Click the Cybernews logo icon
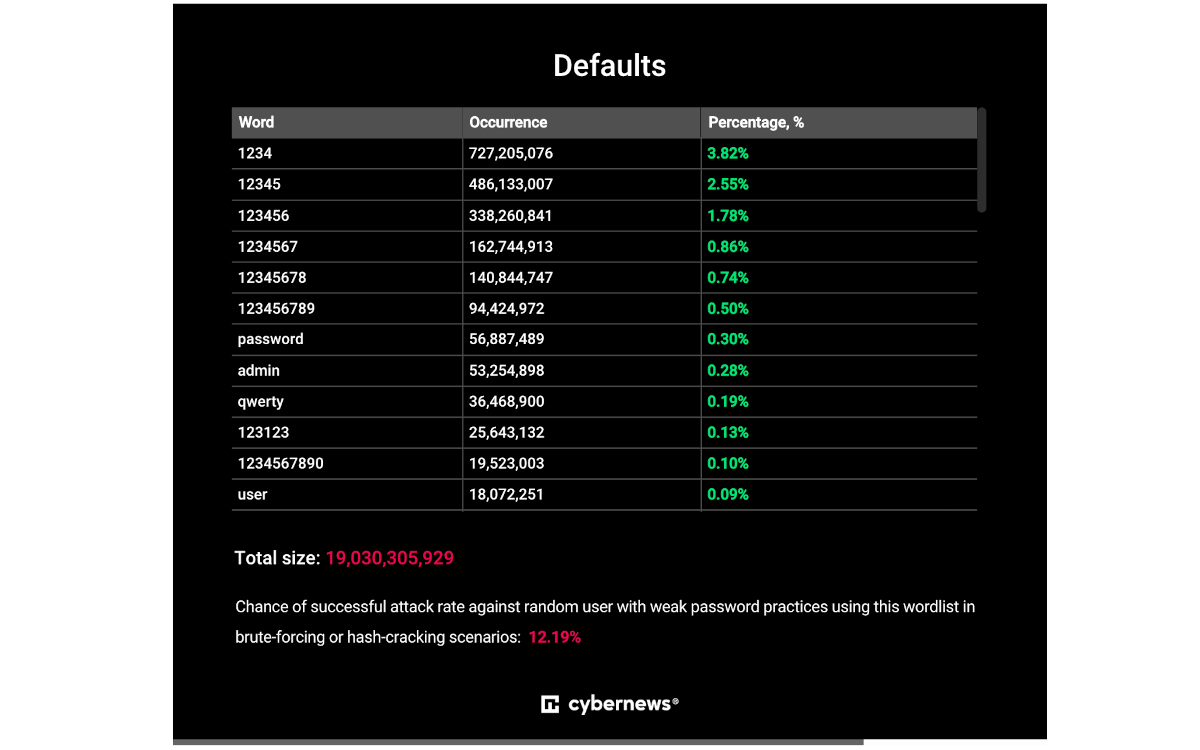This screenshot has height=750, width=1200. coord(550,704)
